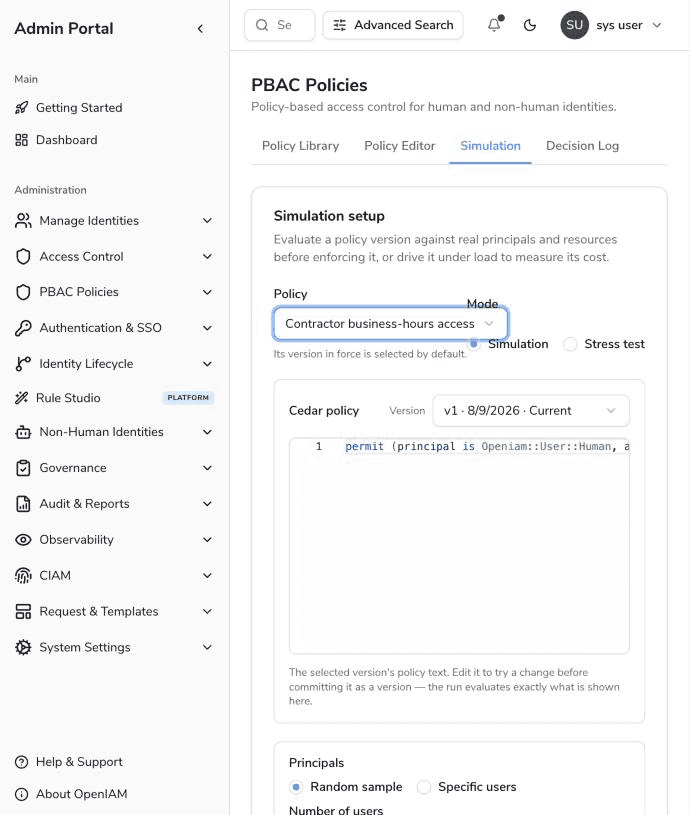
Task: Switch to the Policy Editor tab
Action: click(x=400, y=146)
